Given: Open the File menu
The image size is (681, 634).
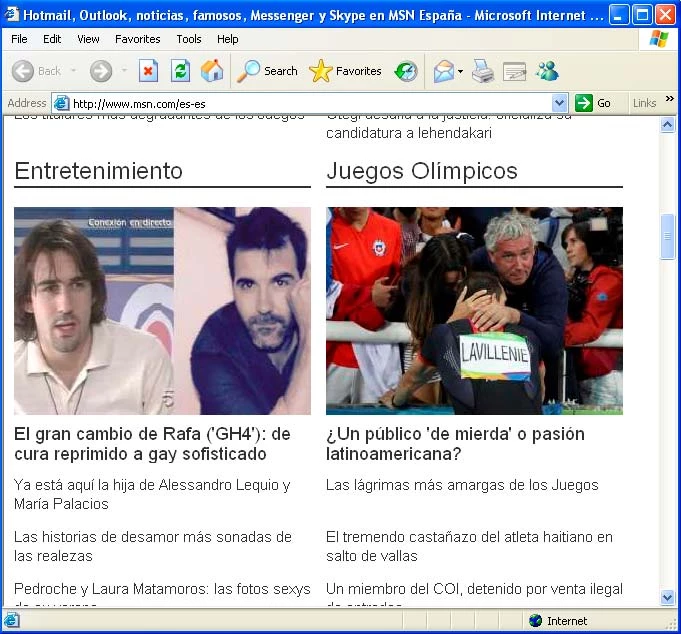Looking at the screenshot, I should [19, 39].
